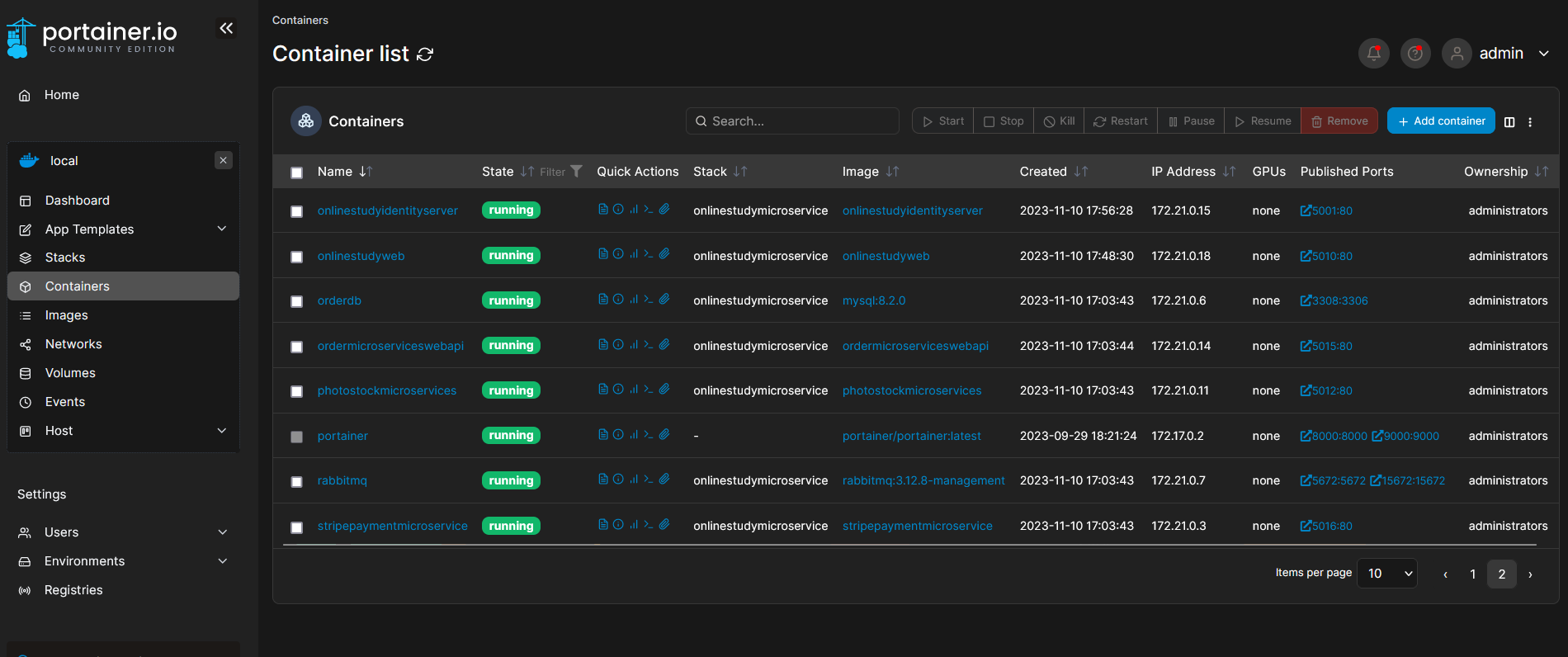Go to Images in the sidebar
This screenshot has width=1568, height=657.
[67, 315]
